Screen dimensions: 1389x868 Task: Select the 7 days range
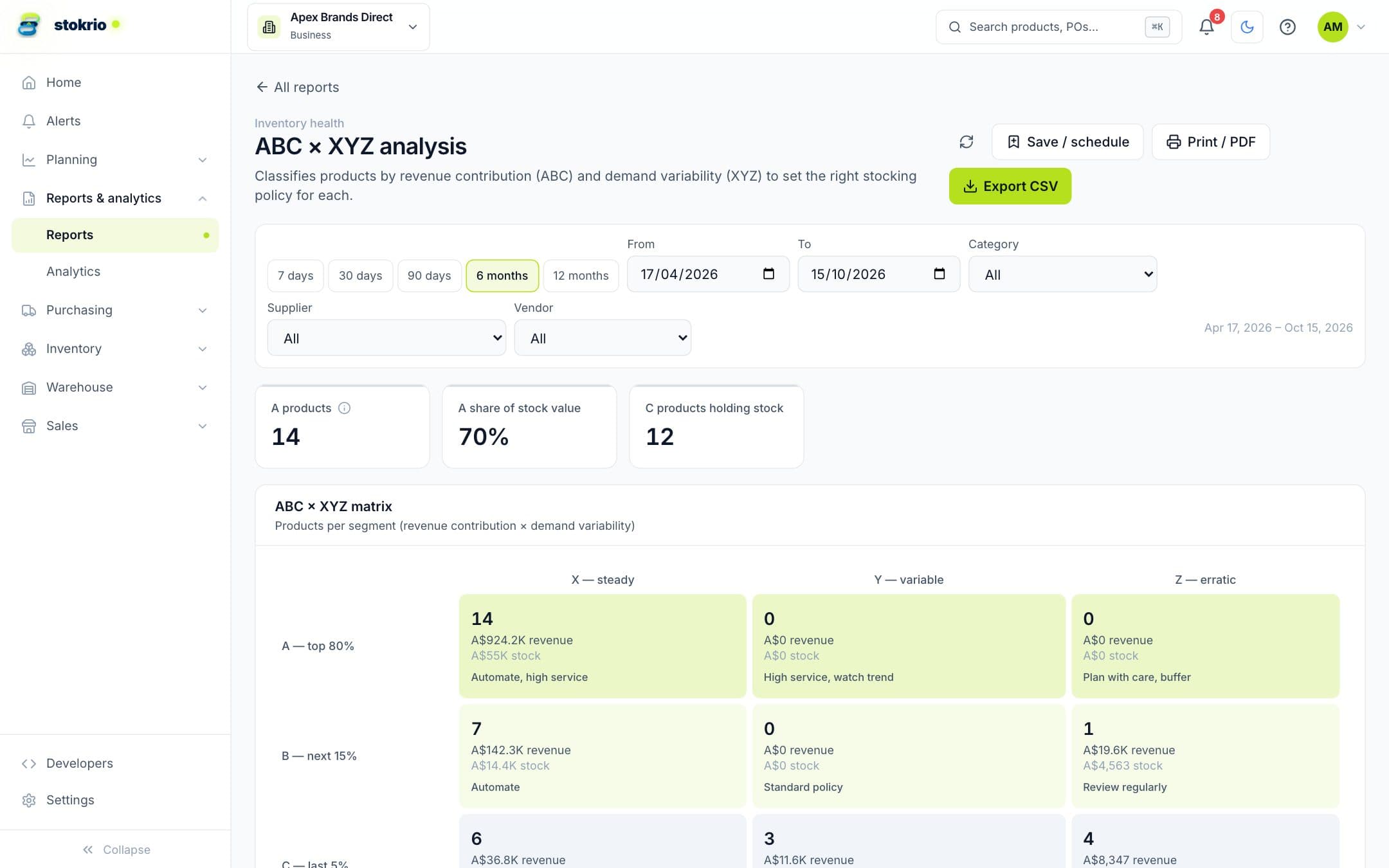tap(295, 275)
